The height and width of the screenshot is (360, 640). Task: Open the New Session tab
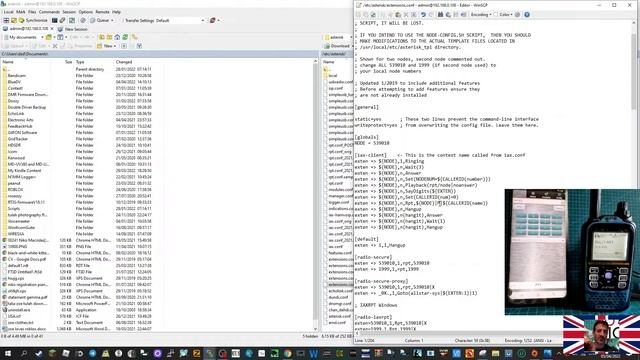73,29
